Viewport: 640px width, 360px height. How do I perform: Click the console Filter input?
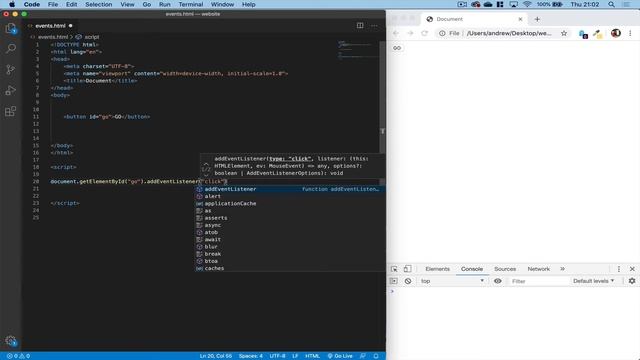click(539, 281)
